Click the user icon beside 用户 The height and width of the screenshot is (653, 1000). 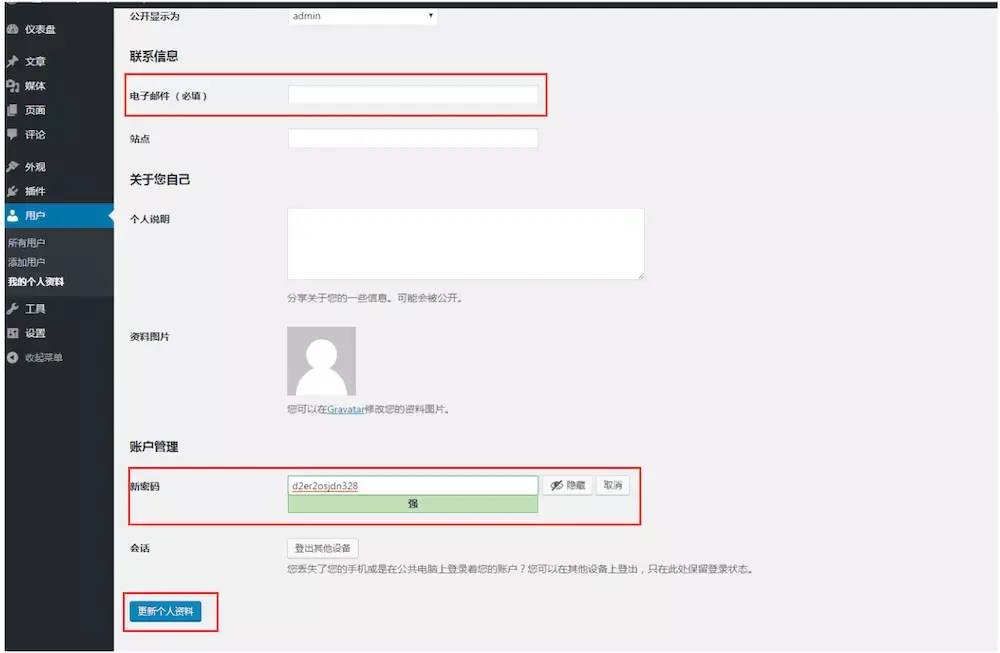click(x=12, y=216)
